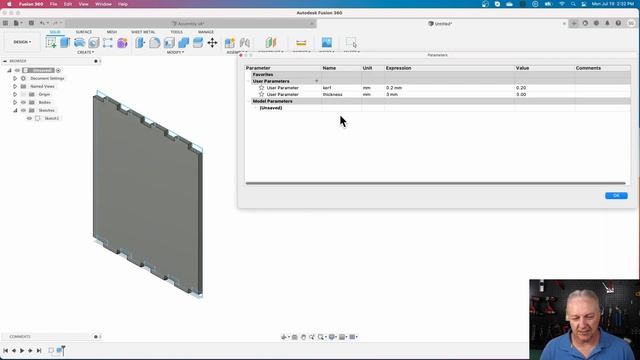This screenshot has width=640, height=360.
Task: Toggle visibility of Origin folder
Action: pos(23,94)
